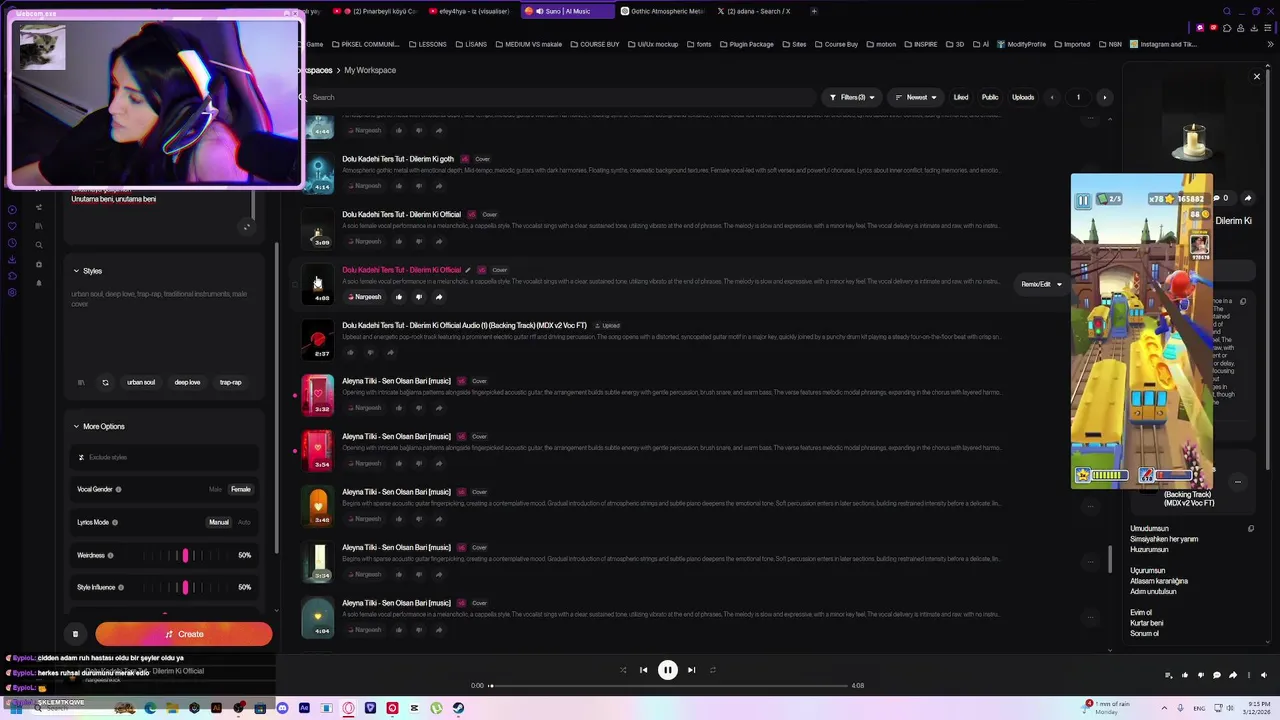Add the deep love style tag
The width and height of the screenshot is (1280, 720).
pyautogui.click(x=187, y=382)
